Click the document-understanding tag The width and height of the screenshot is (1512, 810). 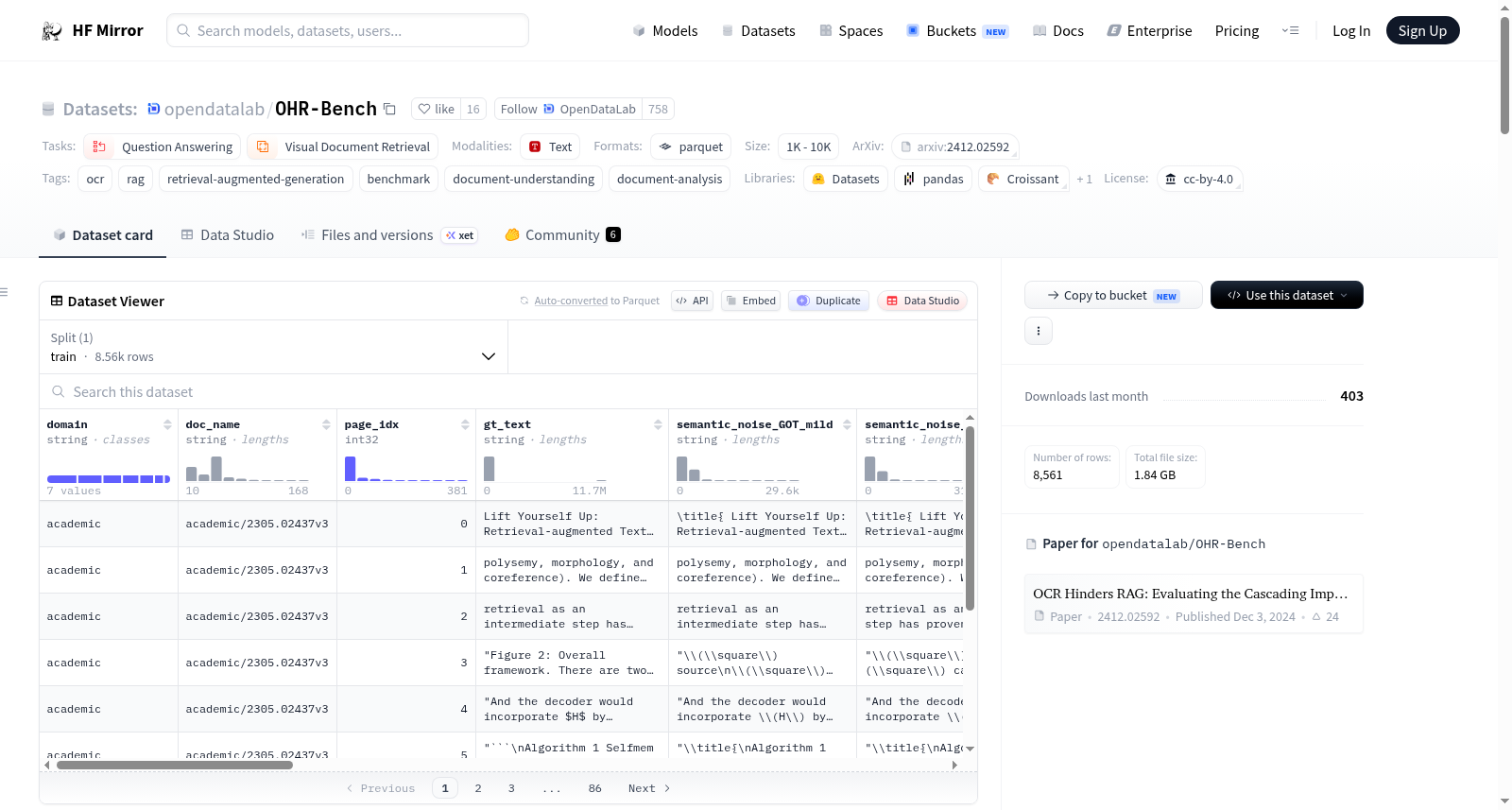tap(524, 179)
